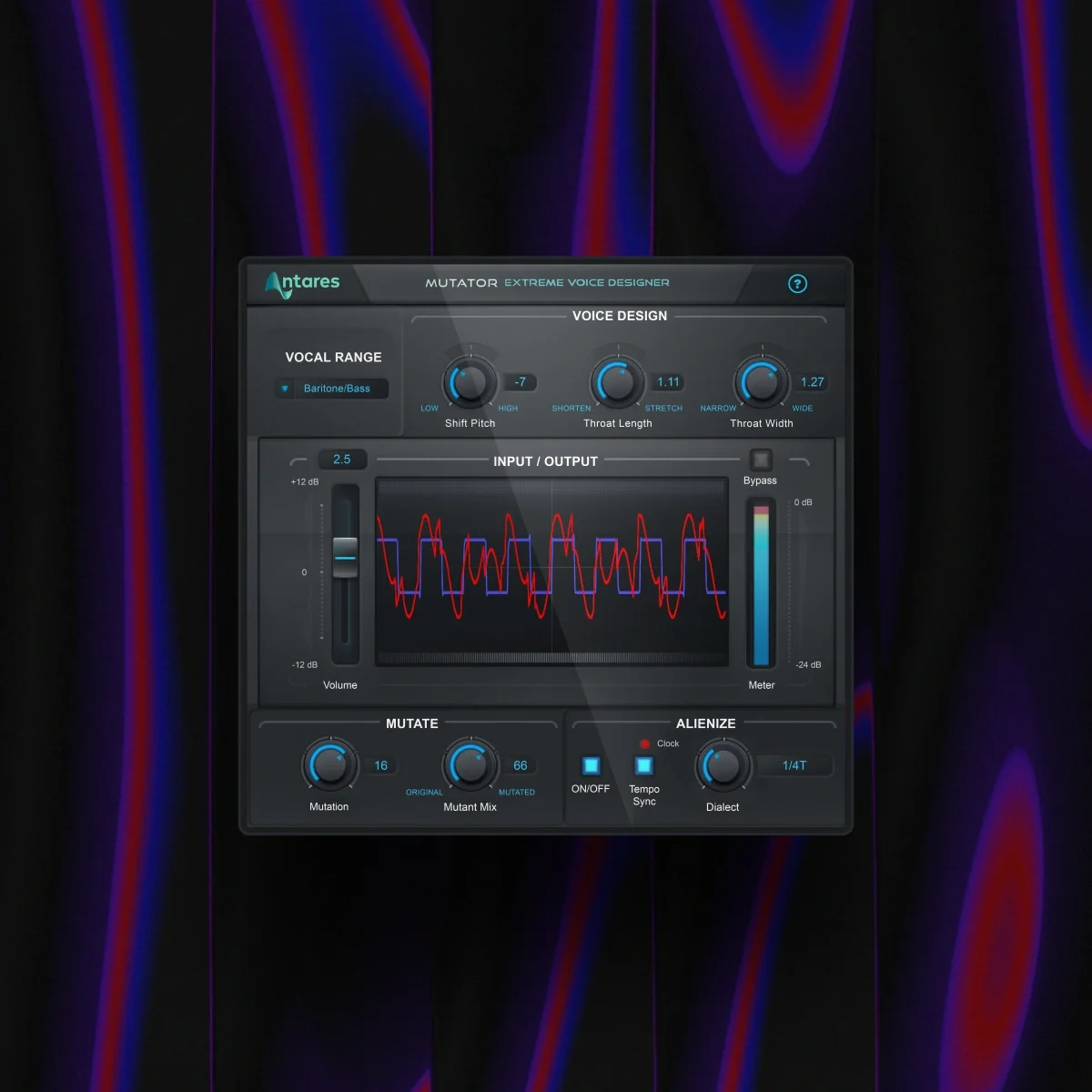Click the Antares logo
Image resolution: width=1092 pixels, height=1092 pixels.
coord(302,283)
